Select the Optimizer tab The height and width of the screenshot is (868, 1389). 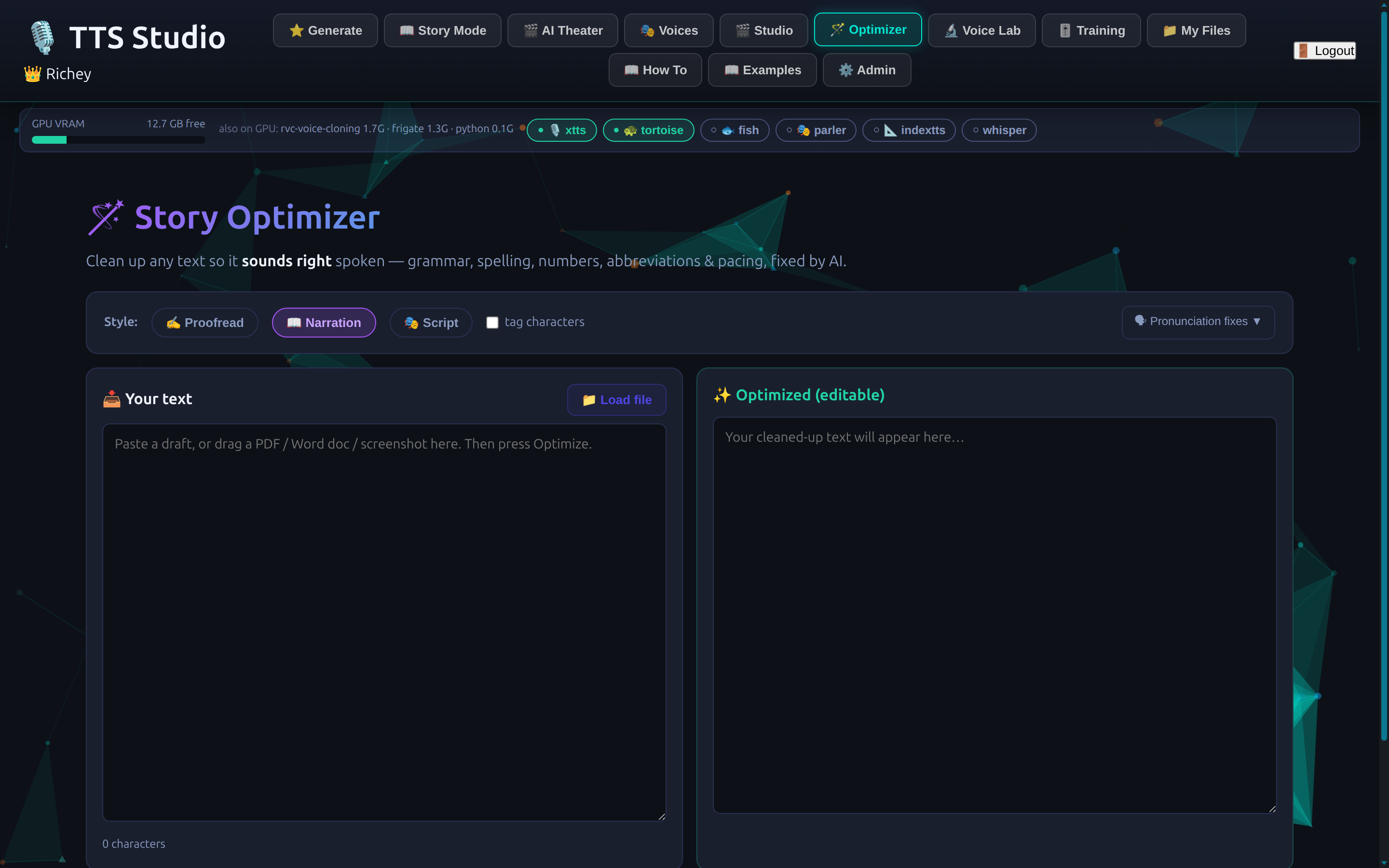coord(868,30)
